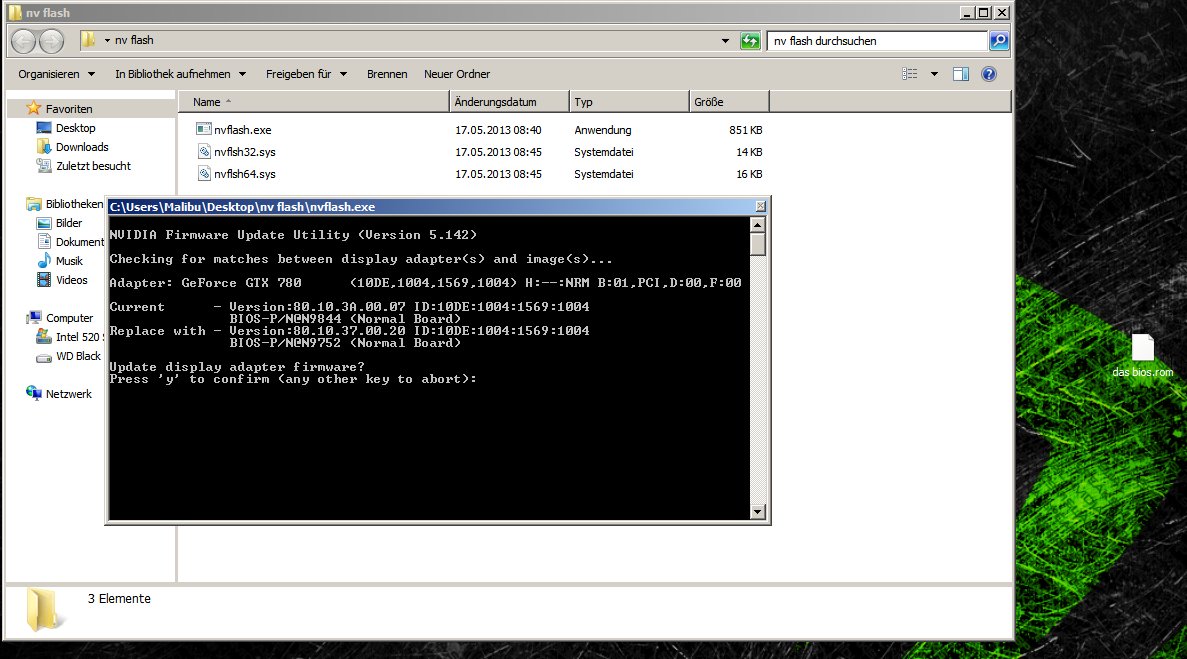
Task: Sort files by the Name column header
Action: point(313,102)
